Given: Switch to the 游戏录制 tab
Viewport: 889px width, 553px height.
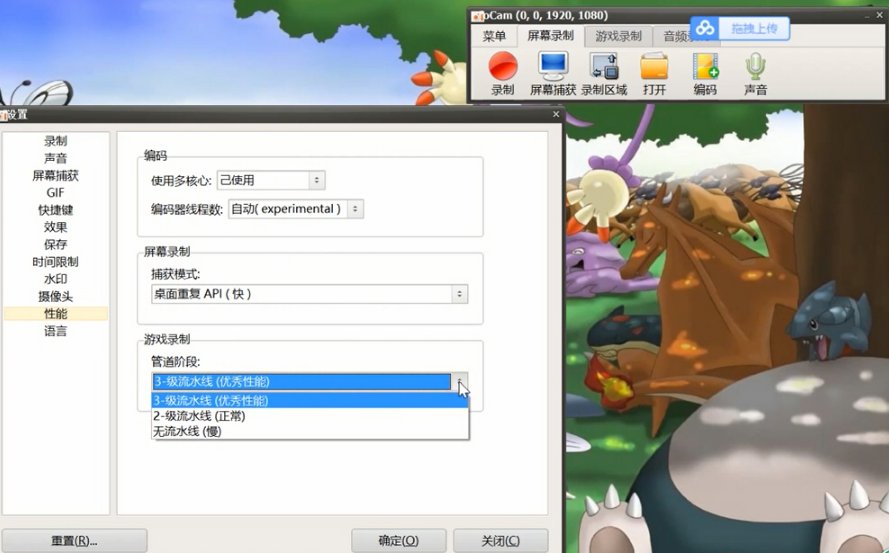Looking at the screenshot, I should coord(618,36).
